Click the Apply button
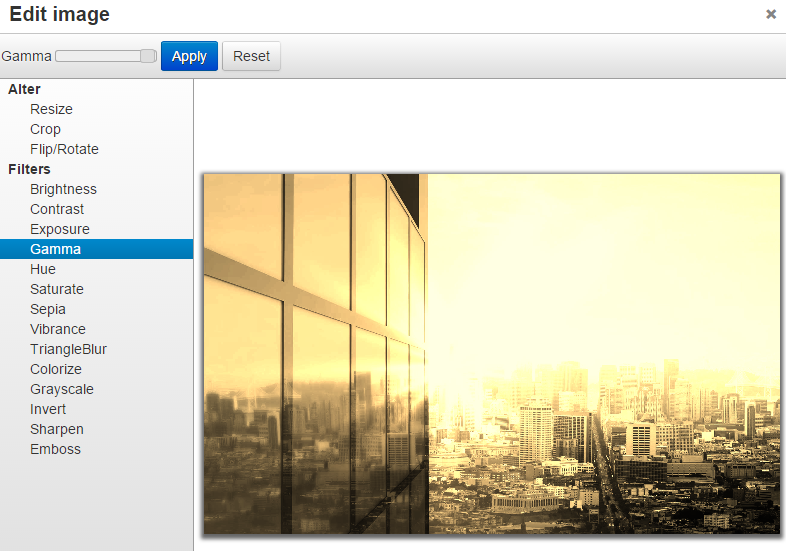The image size is (786, 551). (189, 56)
